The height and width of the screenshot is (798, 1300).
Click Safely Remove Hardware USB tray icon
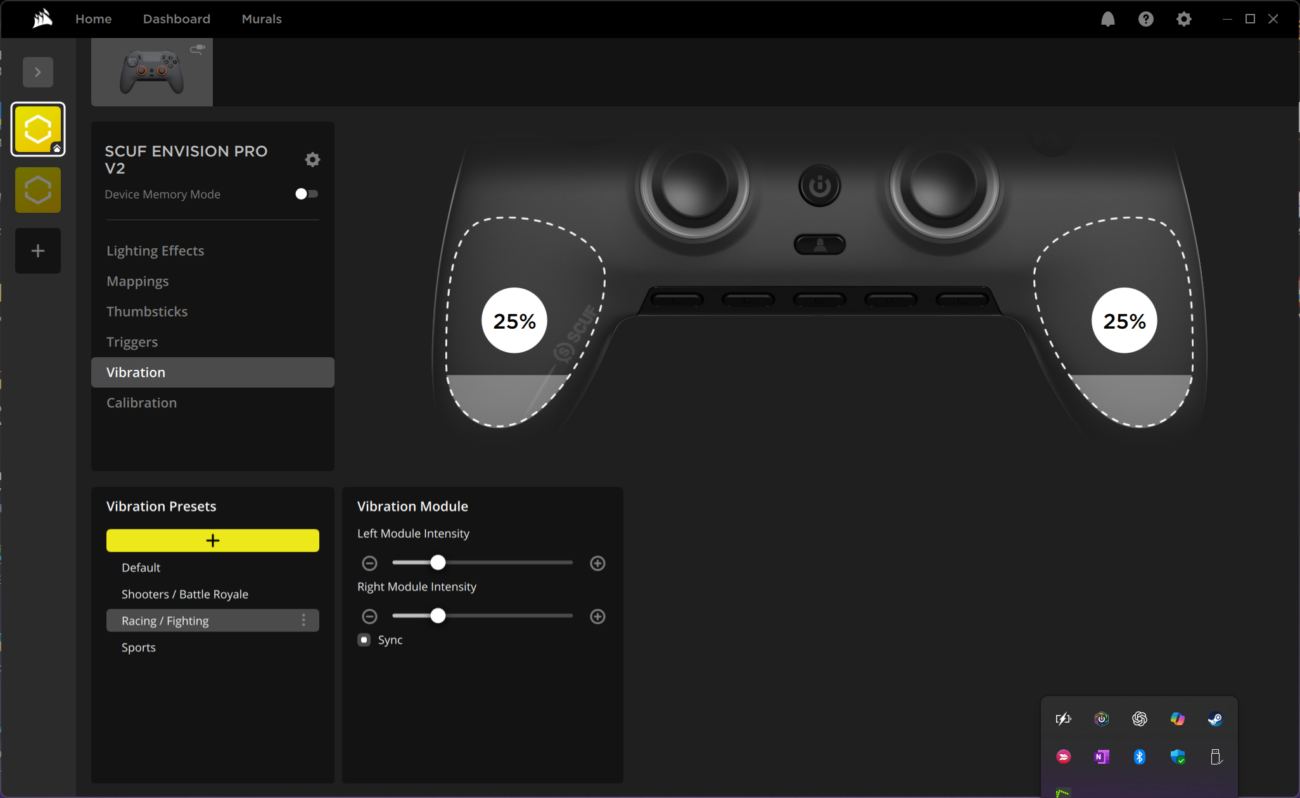point(1215,757)
